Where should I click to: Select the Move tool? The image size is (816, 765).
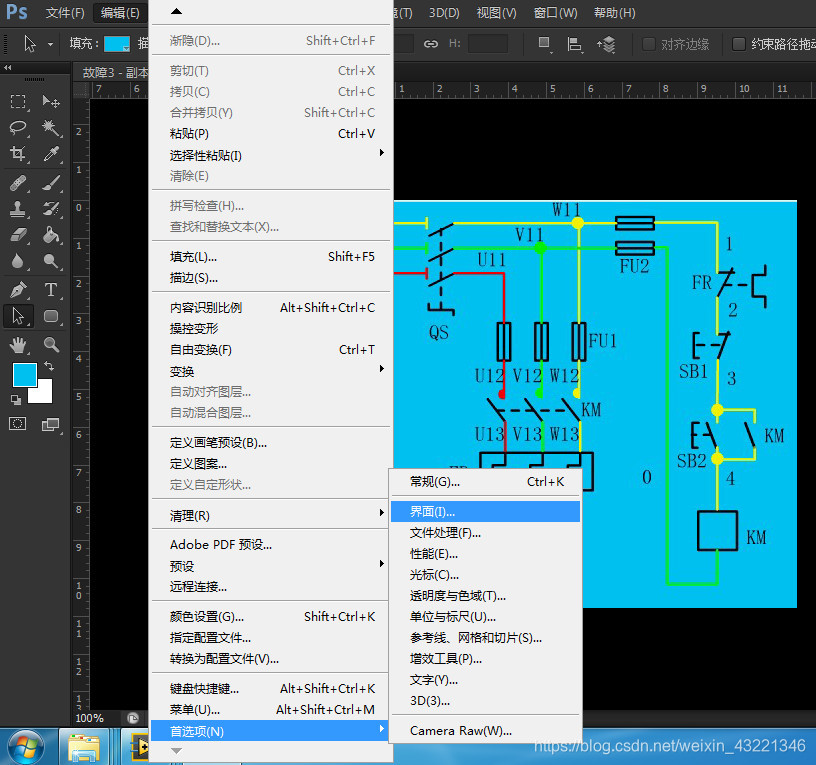pos(51,101)
